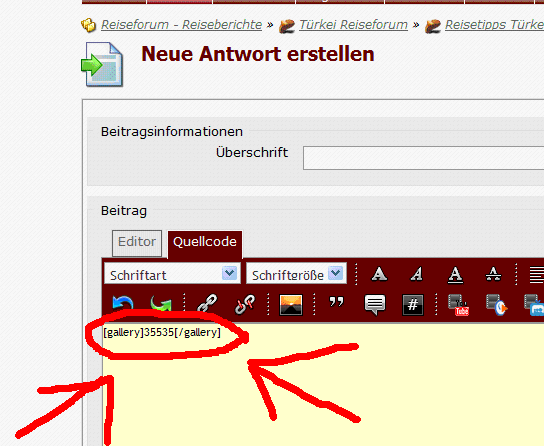Toggle underline text formatting
This screenshot has height=446, width=544.
[x=455, y=275]
